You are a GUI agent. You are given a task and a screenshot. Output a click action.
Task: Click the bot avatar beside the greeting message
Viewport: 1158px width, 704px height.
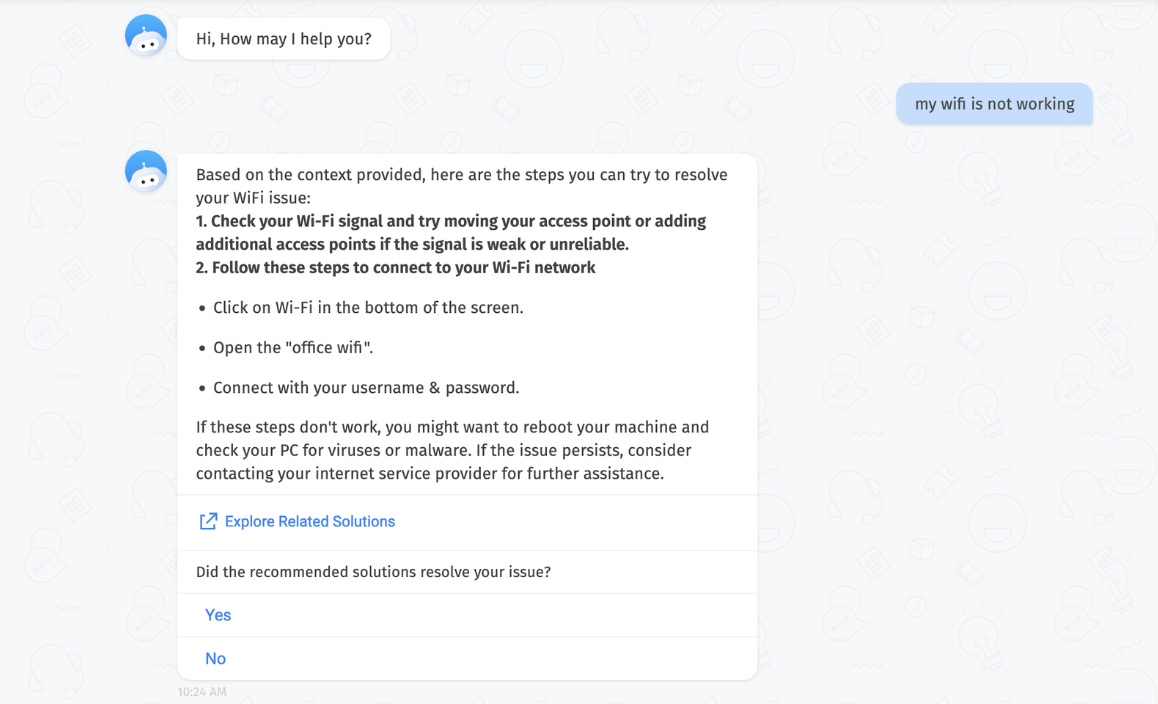point(146,37)
